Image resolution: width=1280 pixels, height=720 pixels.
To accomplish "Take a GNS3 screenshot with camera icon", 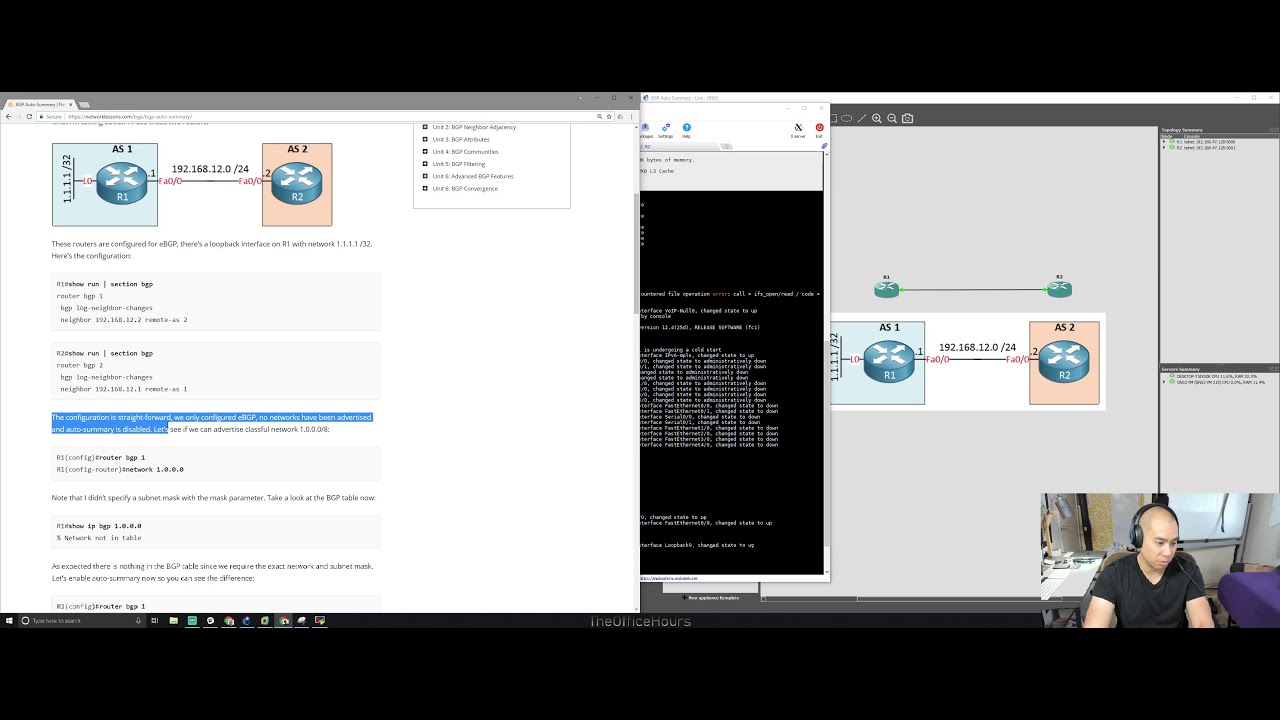I will [x=907, y=118].
